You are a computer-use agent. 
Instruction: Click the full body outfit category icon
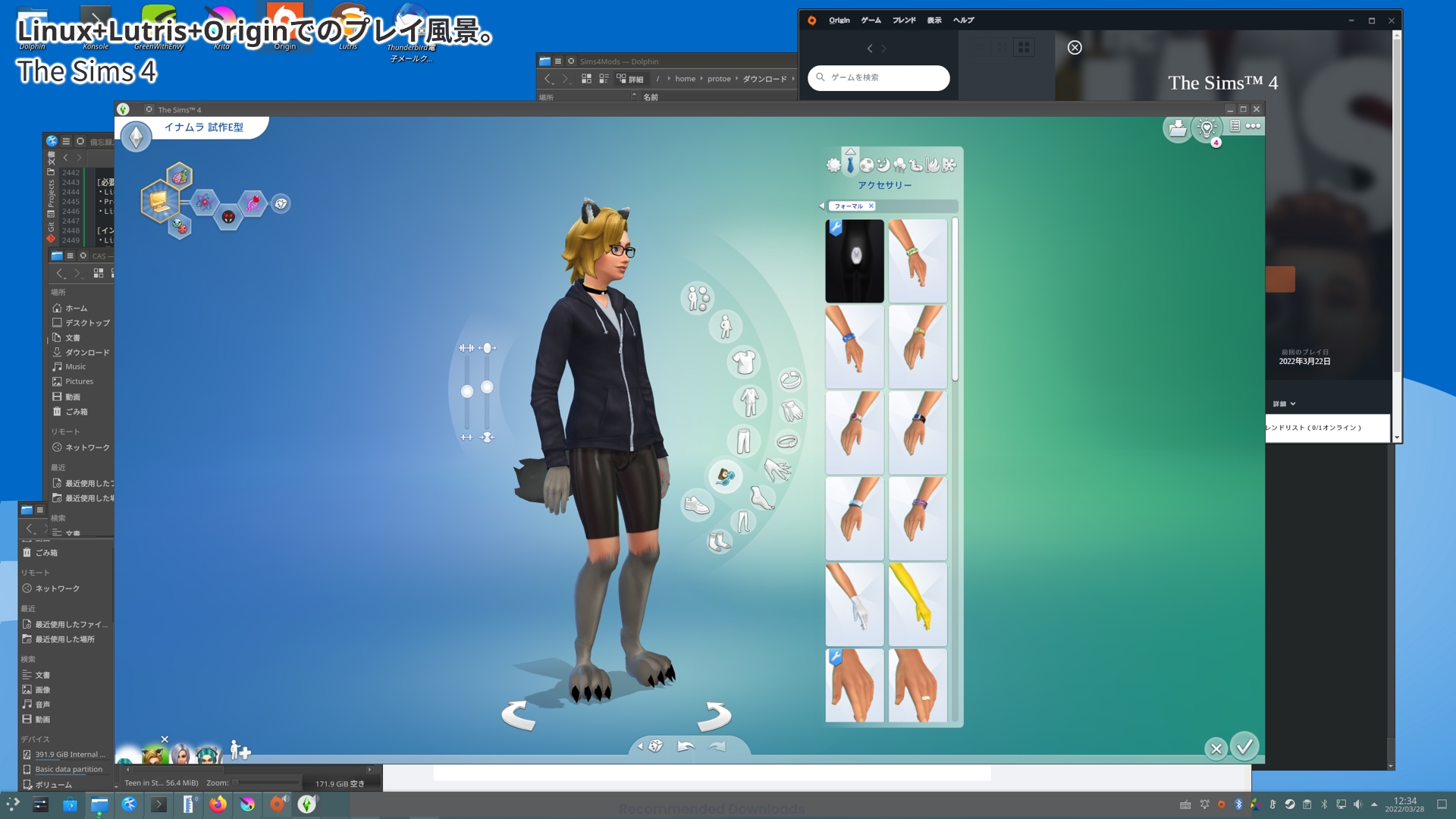click(748, 399)
